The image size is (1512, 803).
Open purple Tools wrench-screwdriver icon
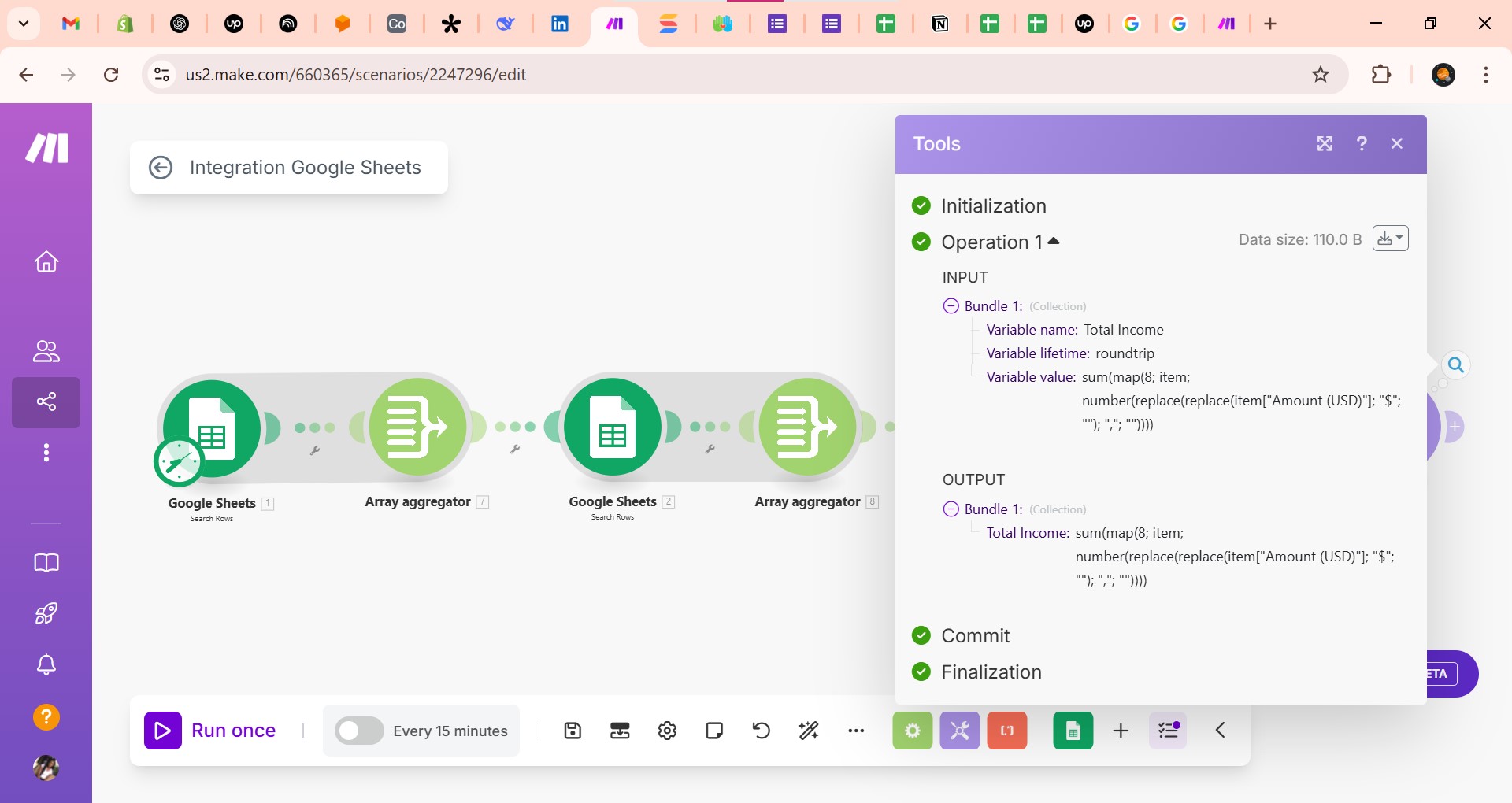tap(960, 731)
